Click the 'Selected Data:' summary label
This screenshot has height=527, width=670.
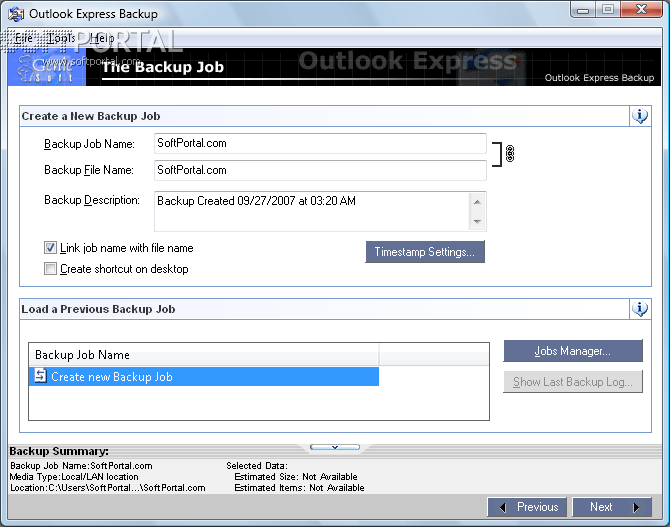point(257,465)
